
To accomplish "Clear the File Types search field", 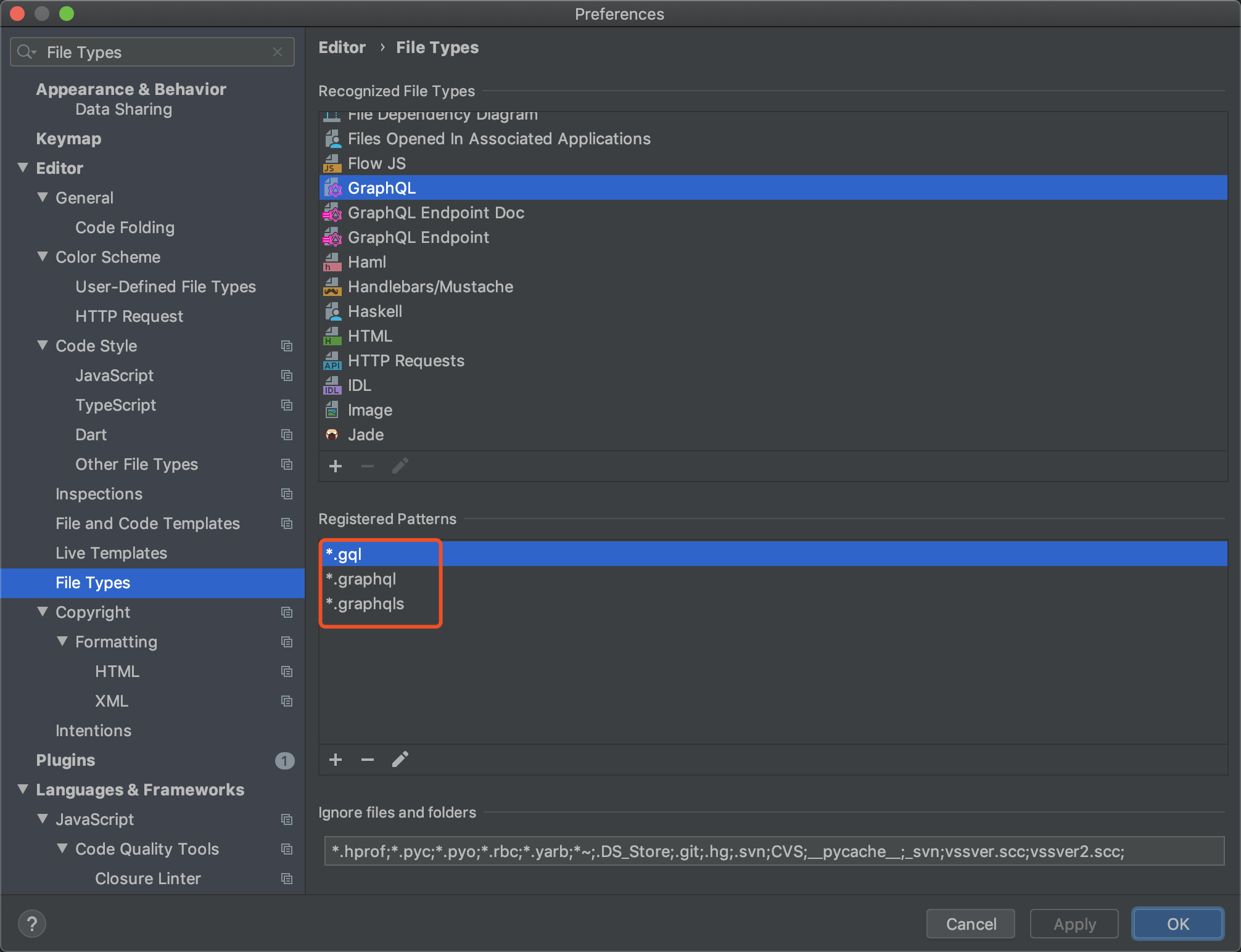I will (x=278, y=52).
